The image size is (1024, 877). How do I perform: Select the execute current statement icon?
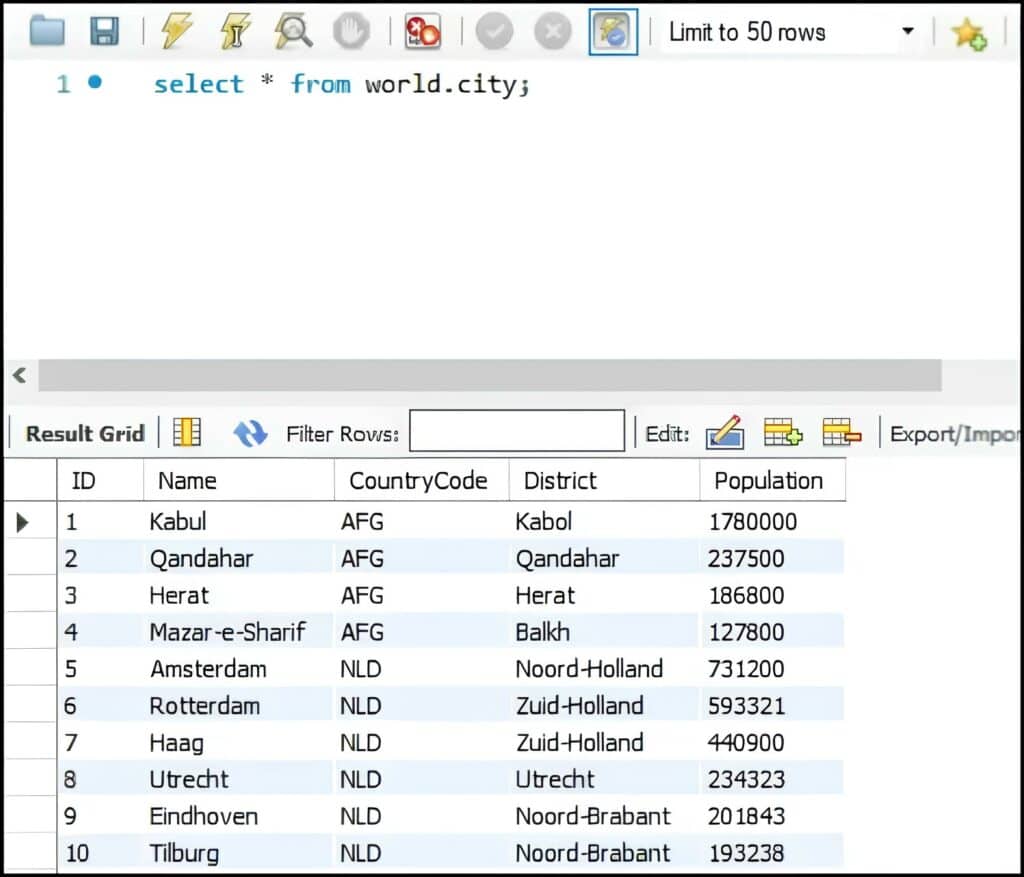coord(234,31)
